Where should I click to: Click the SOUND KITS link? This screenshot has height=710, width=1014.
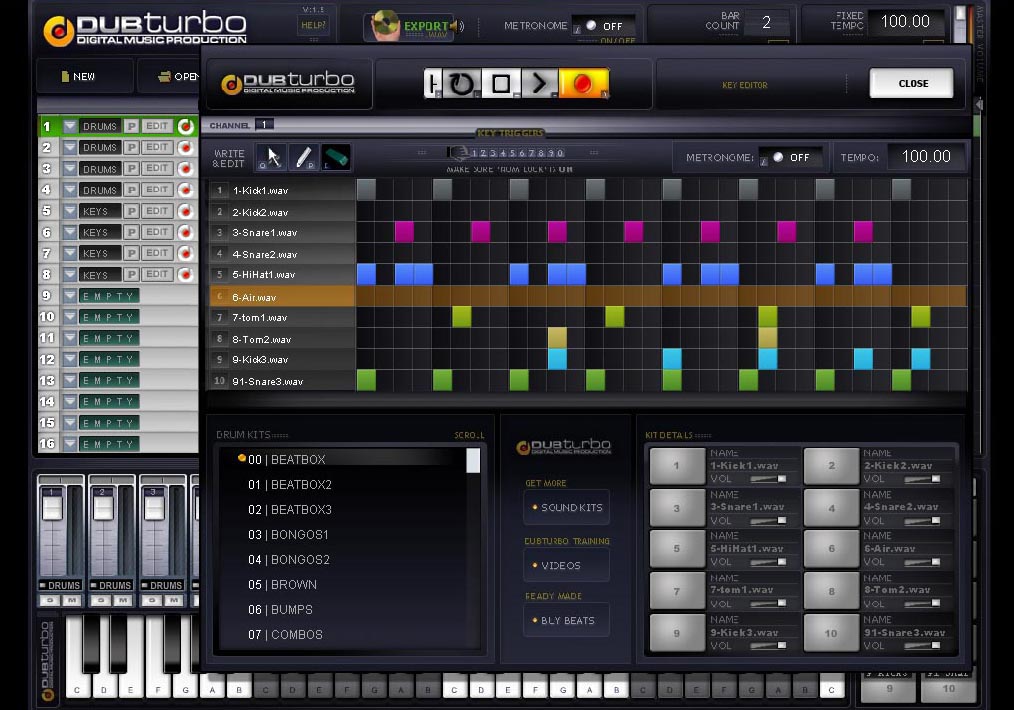(x=566, y=508)
